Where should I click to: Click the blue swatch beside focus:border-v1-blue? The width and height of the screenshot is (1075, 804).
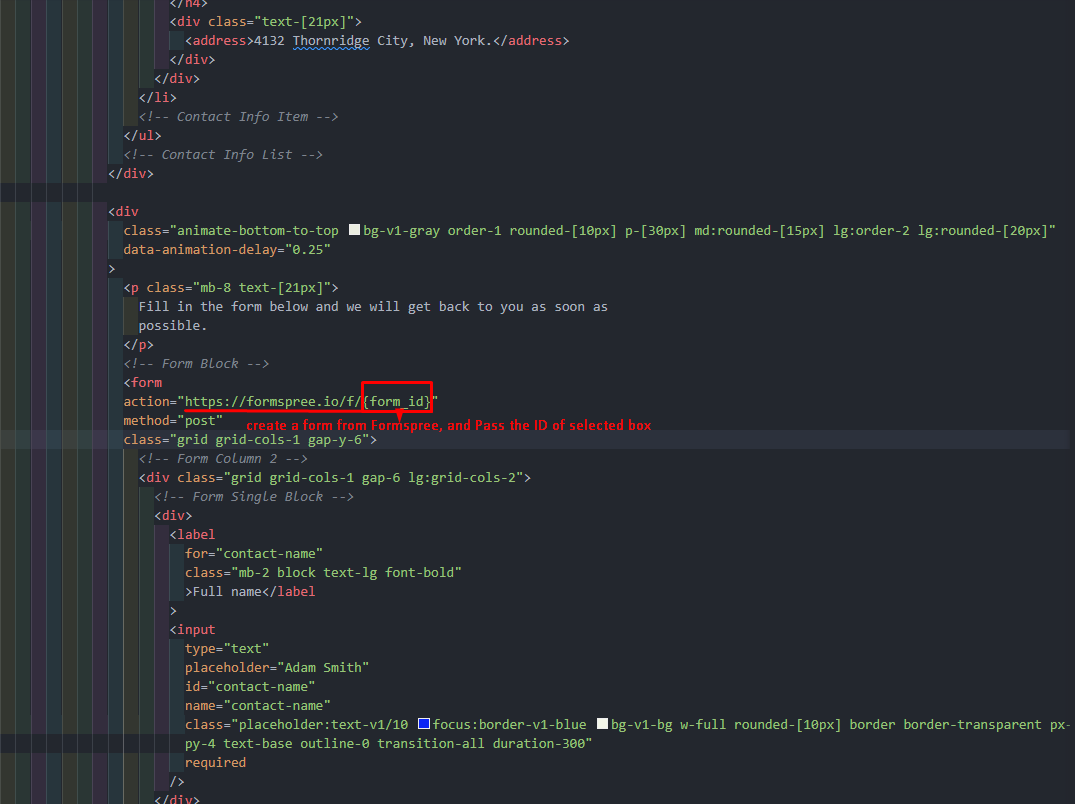(423, 723)
